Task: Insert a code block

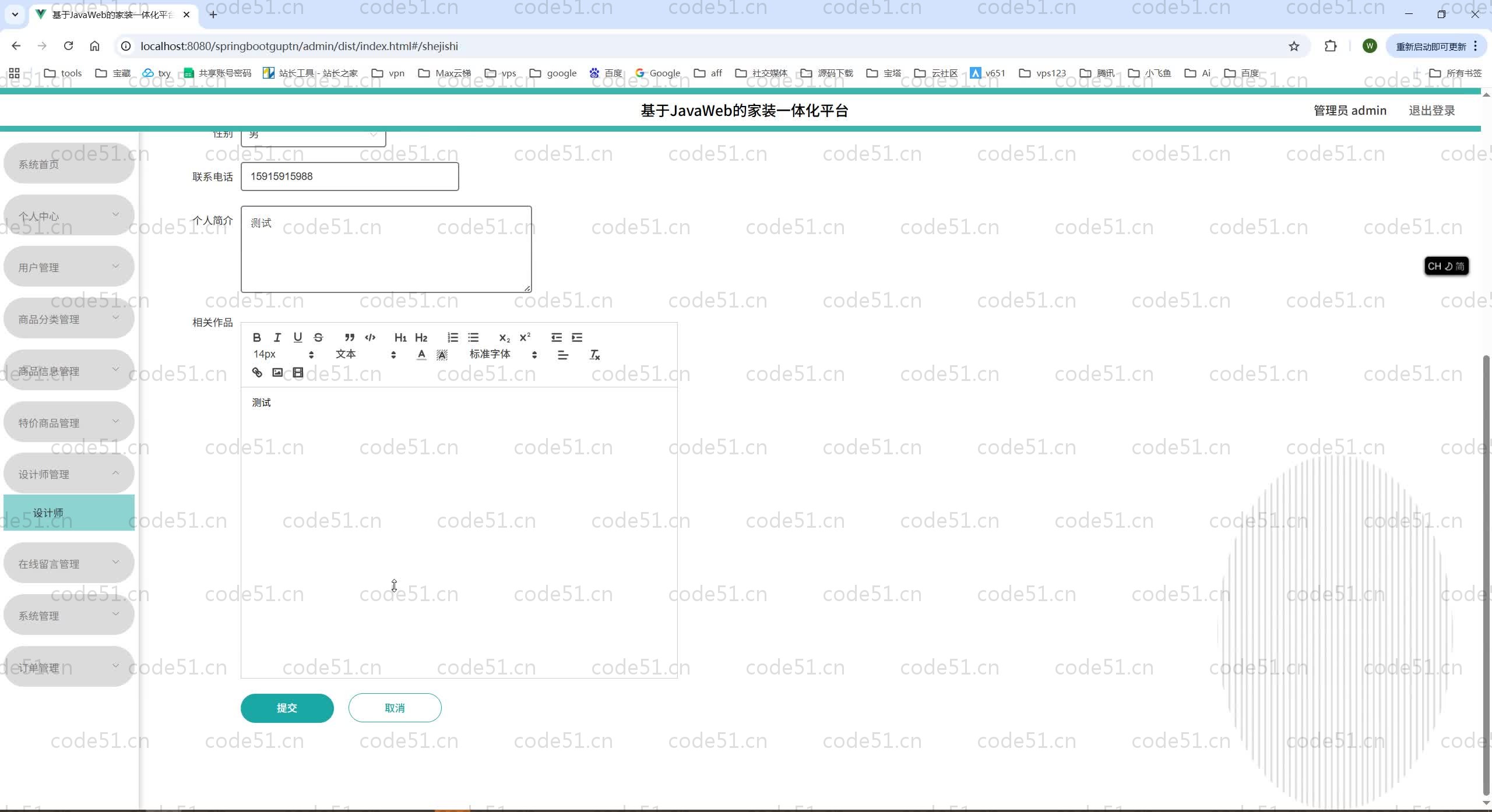Action: tap(370, 337)
